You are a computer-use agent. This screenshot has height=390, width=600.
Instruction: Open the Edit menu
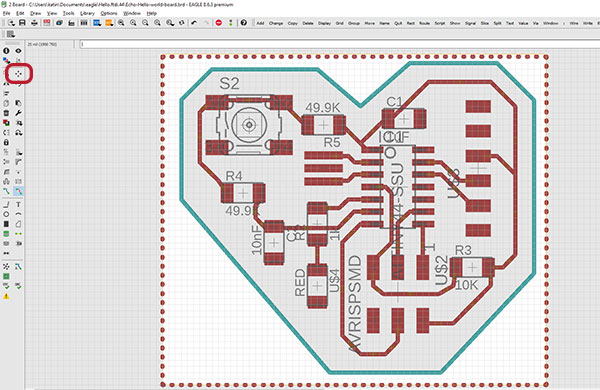click(20, 13)
